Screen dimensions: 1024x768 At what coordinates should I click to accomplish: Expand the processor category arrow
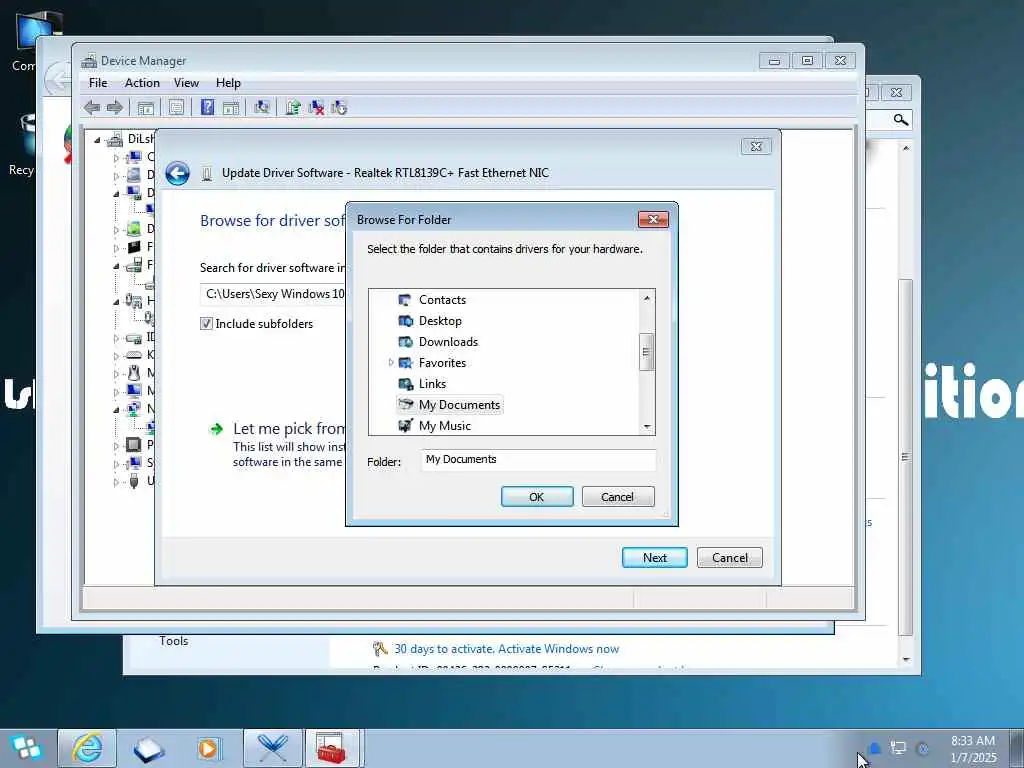[x=116, y=446]
